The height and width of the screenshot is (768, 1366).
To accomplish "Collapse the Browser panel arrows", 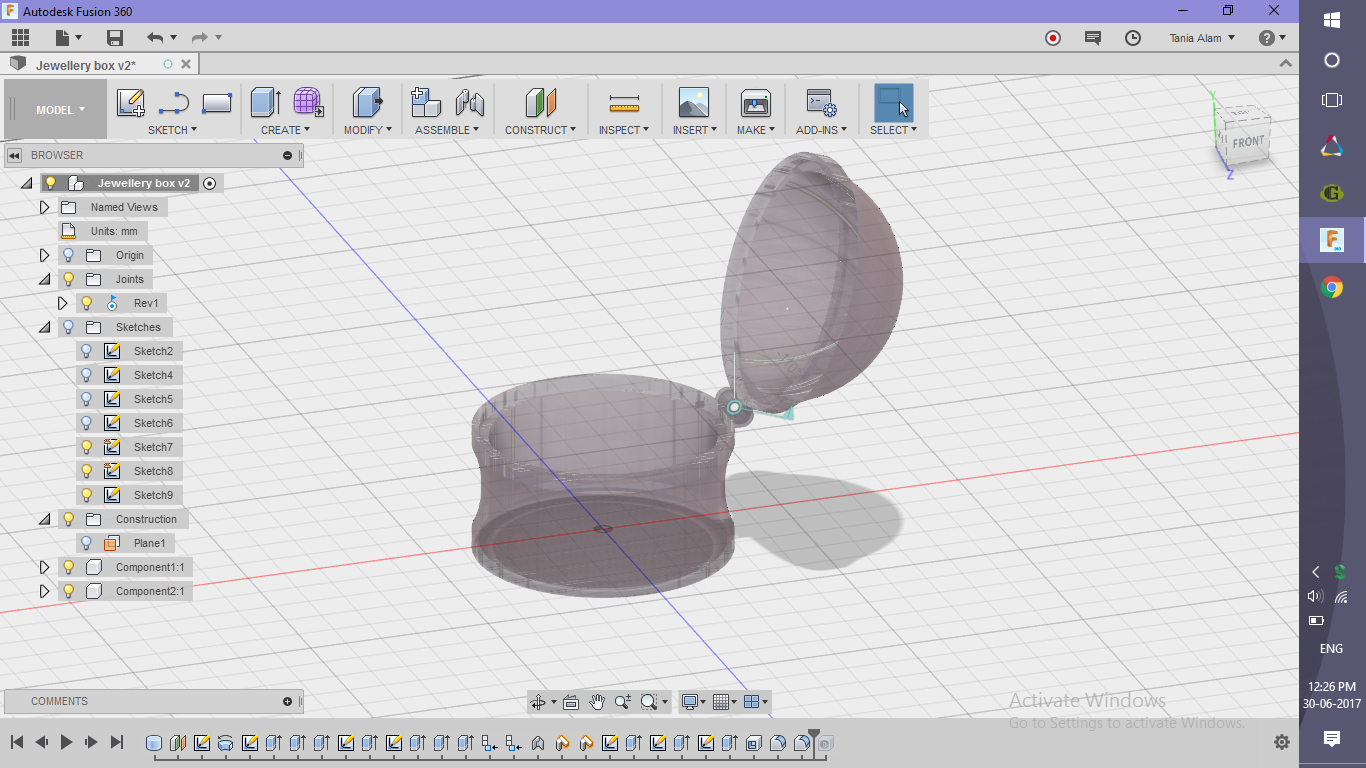I will pos(14,155).
